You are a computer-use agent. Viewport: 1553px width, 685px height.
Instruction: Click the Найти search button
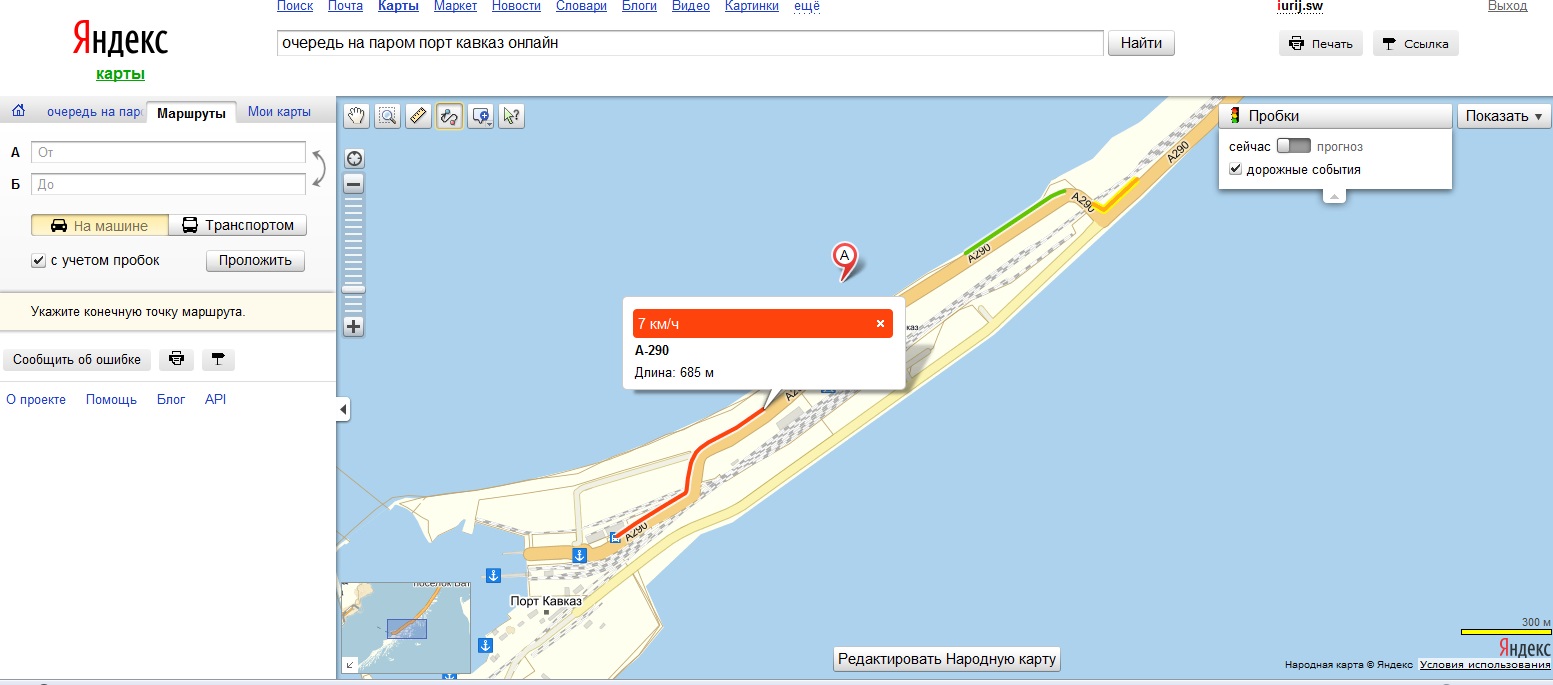pos(1141,43)
